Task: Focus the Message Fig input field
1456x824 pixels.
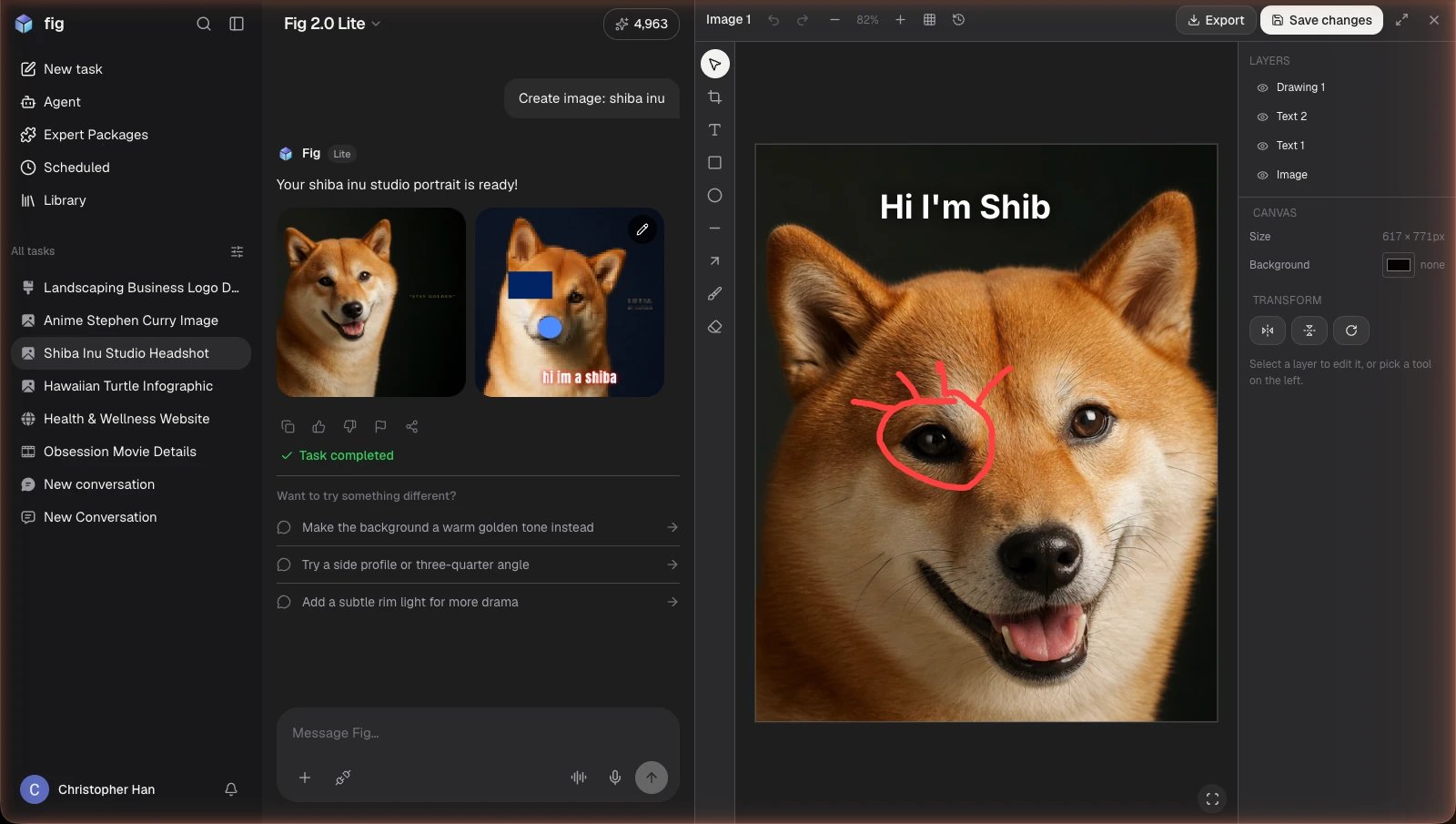Action: [478, 733]
